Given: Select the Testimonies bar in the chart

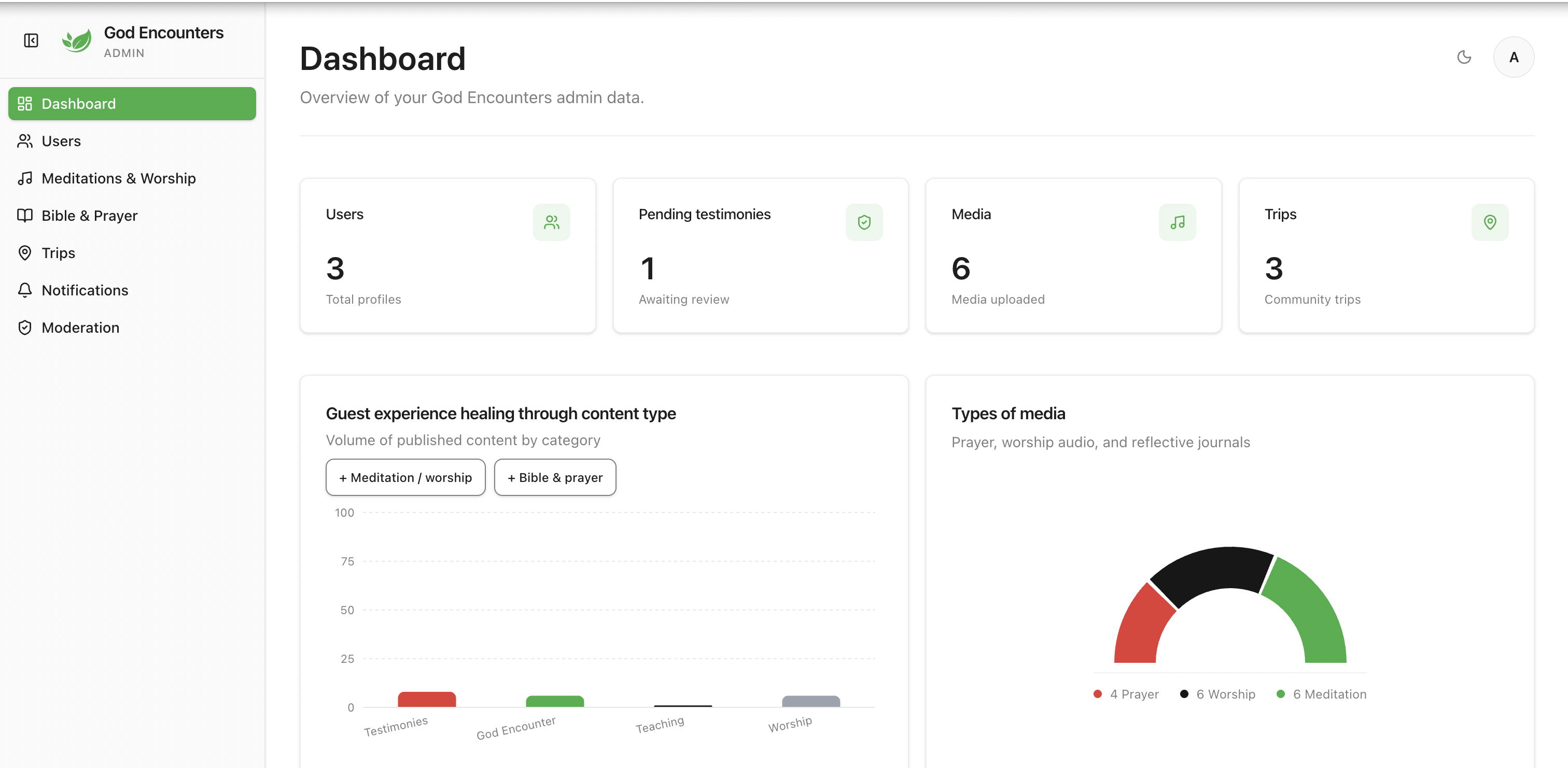Looking at the screenshot, I should point(426,700).
